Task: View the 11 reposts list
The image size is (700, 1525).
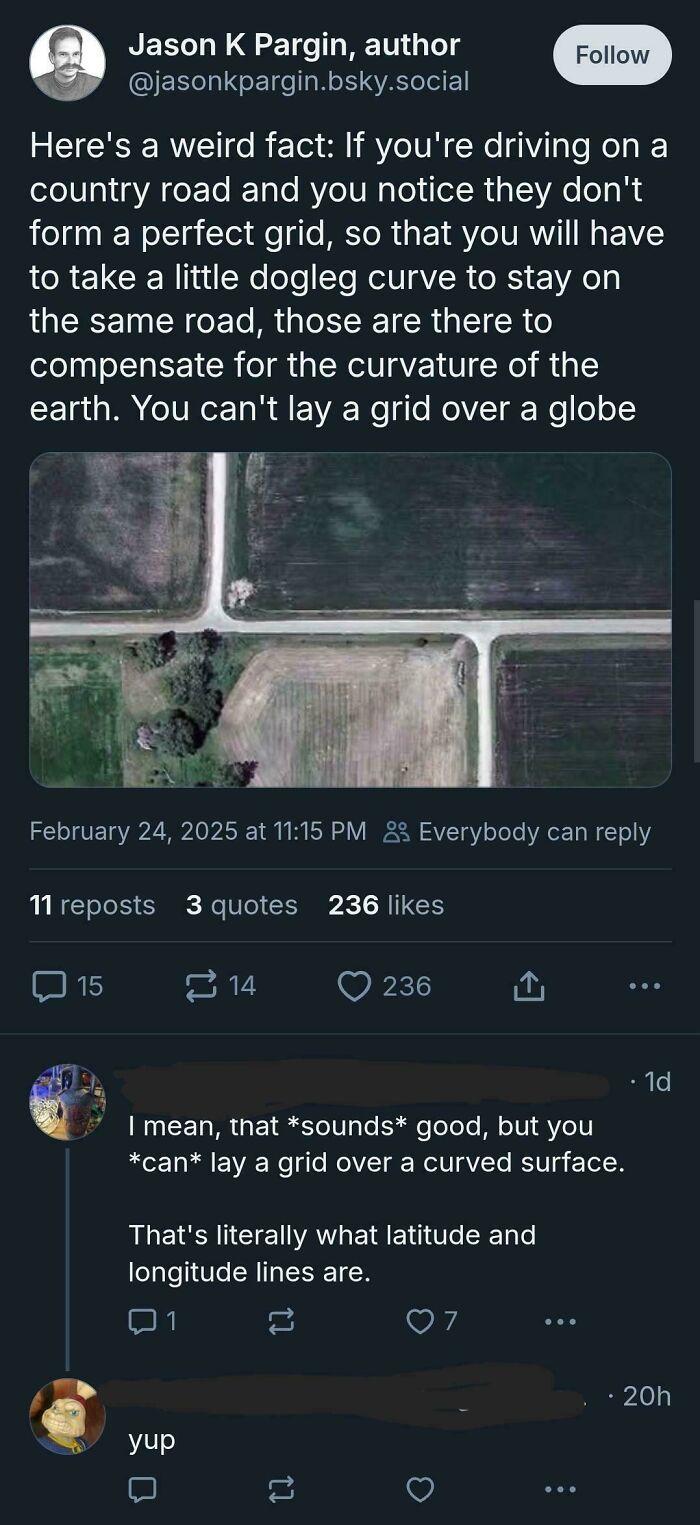Action: [93, 905]
